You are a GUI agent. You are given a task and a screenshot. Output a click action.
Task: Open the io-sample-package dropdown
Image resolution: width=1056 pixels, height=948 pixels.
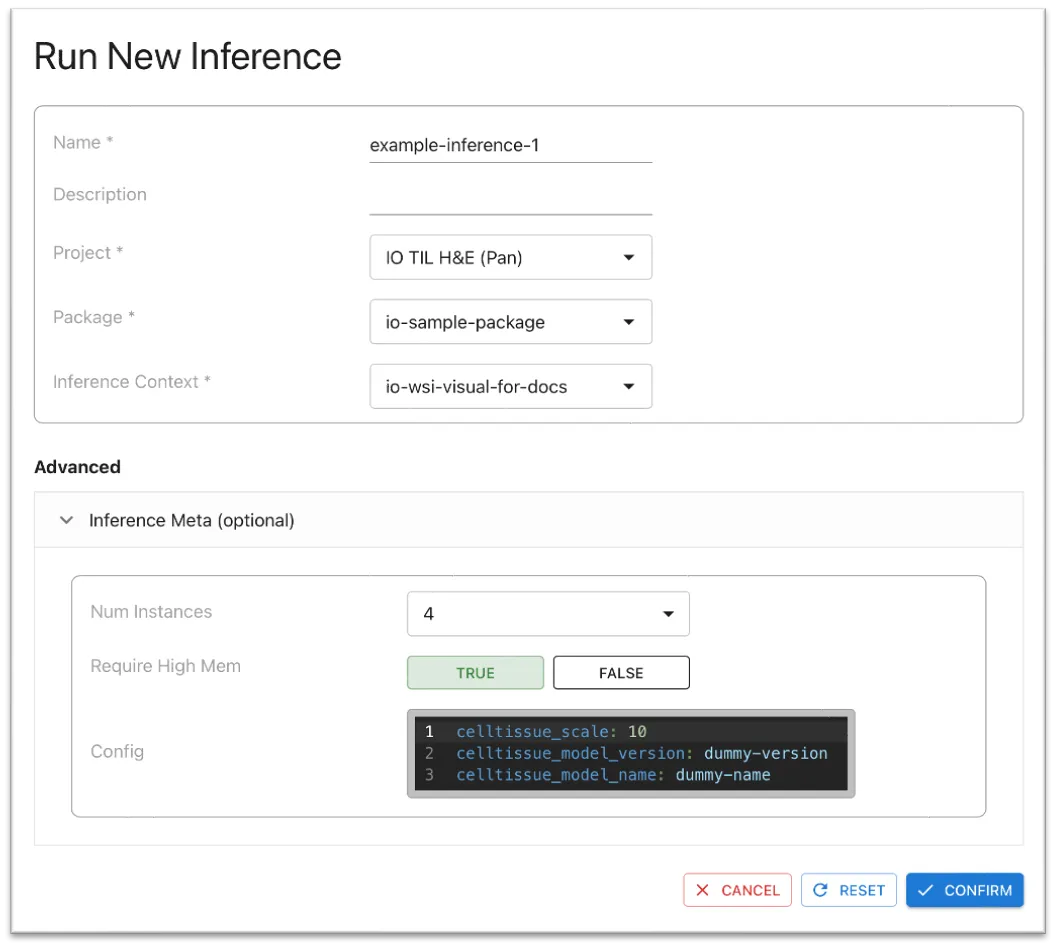[x=500, y=322]
